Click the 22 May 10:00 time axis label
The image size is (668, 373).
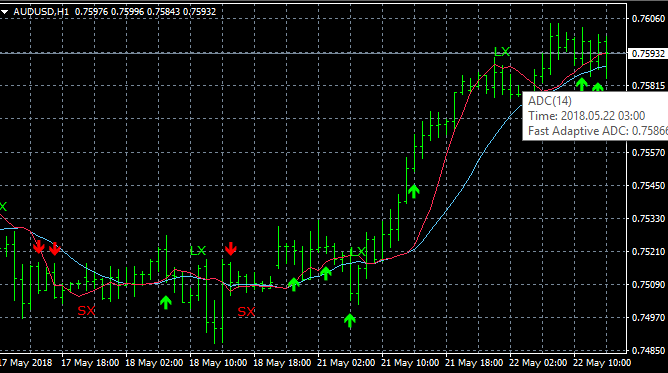tap(602, 363)
